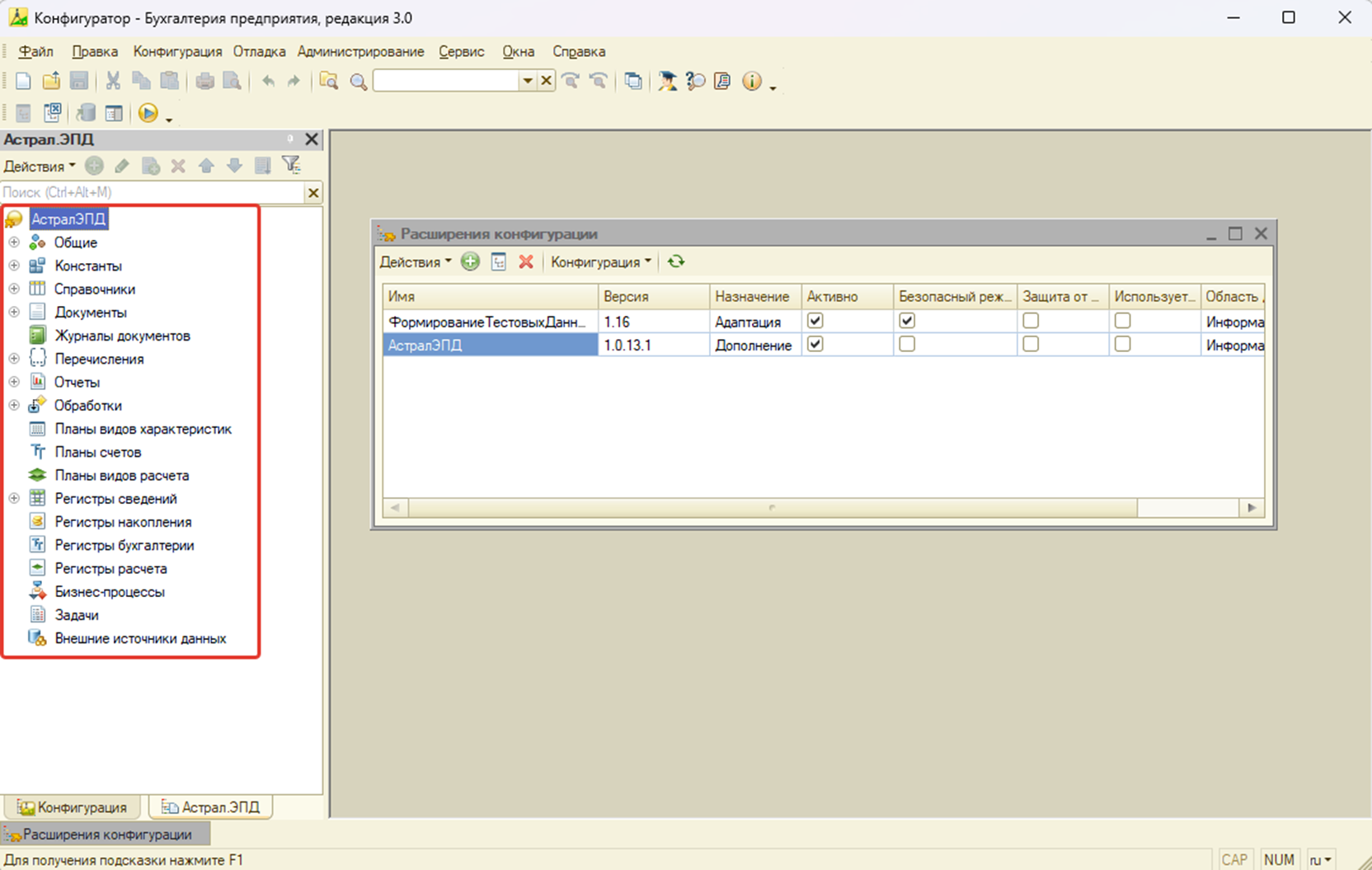The height and width of the screenshot is (870, 1372).
Task: Expand the Документы tree node
Action: 14,312
